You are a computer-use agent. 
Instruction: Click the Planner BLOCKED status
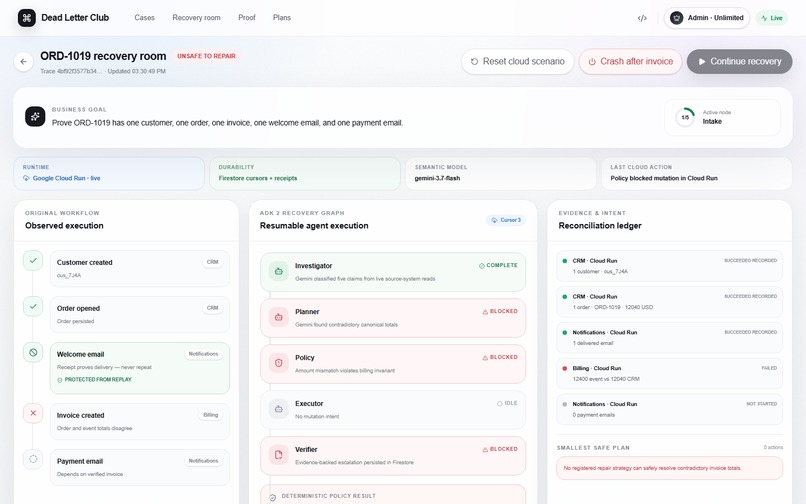(x=500, y=311)
